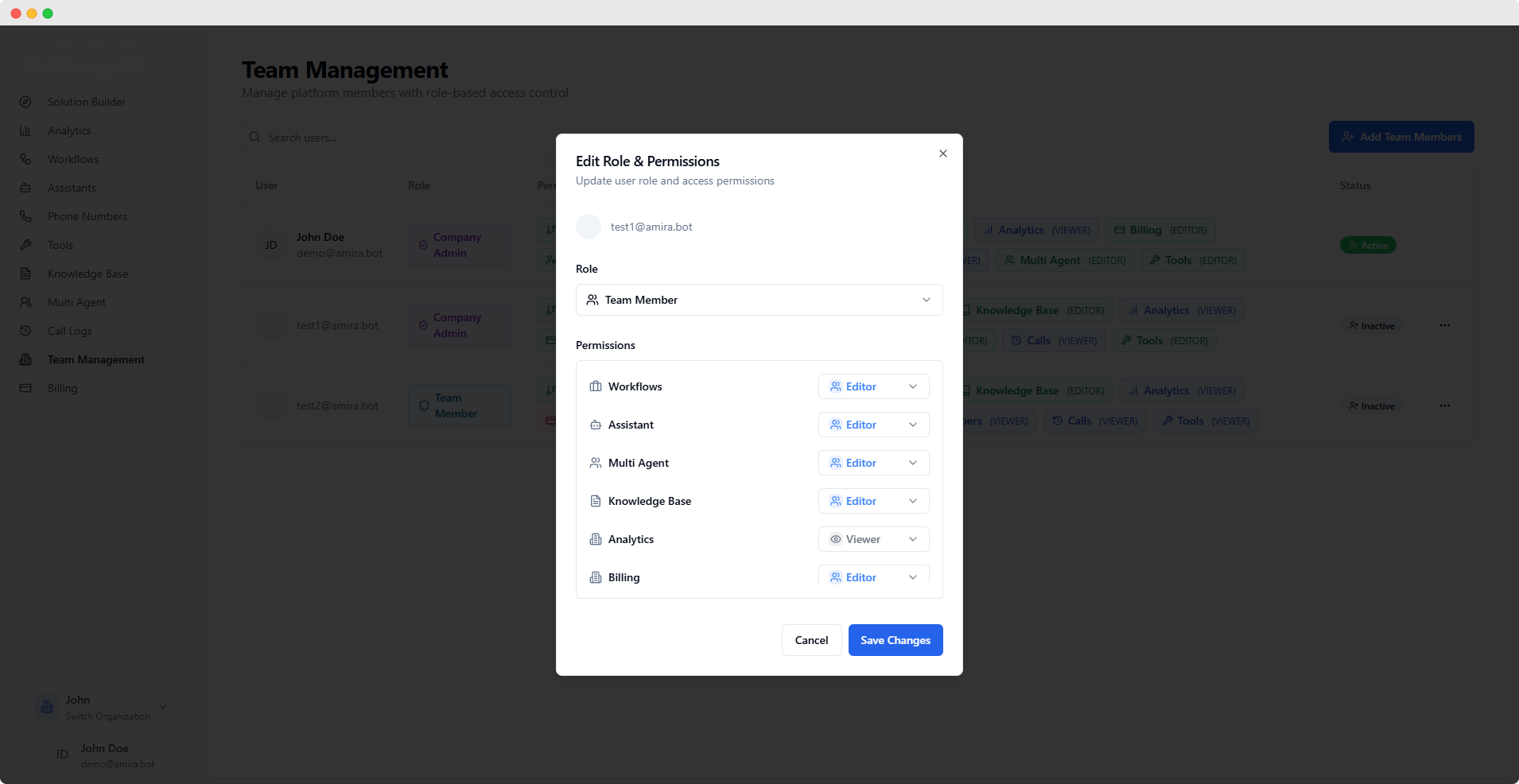The height and width of the screenshot is (784, 1519).
Task: Open the Role dropdown showing Team Member
Action: tap(758, 300)
